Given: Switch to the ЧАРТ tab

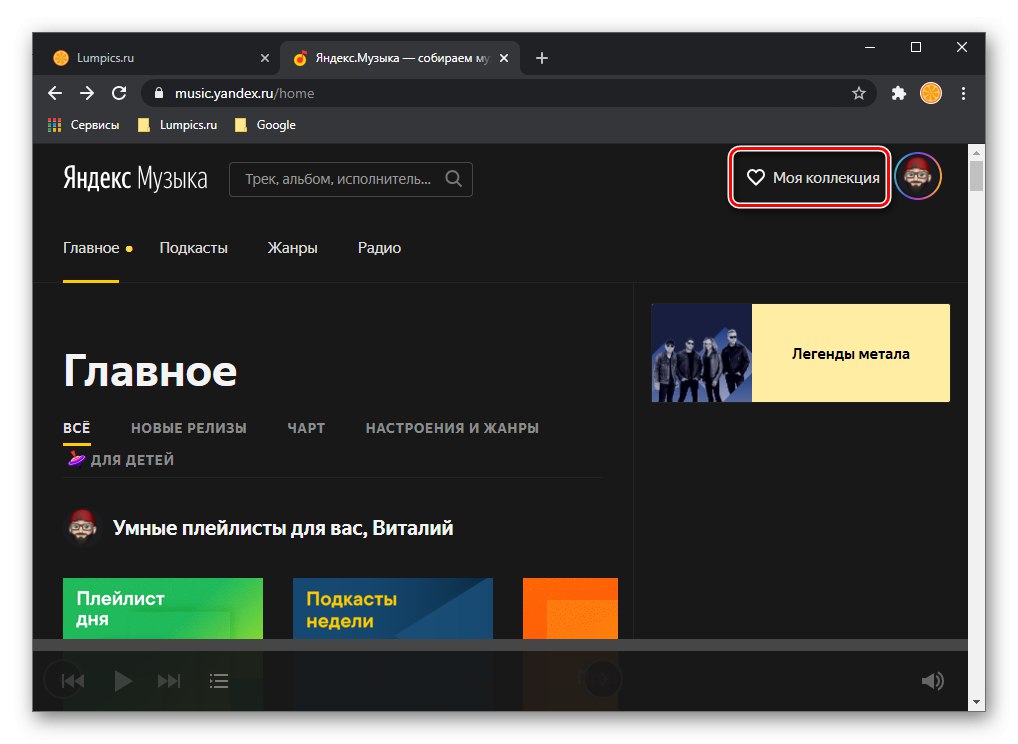Looking at the screenshot, I should tap(306, 428).
